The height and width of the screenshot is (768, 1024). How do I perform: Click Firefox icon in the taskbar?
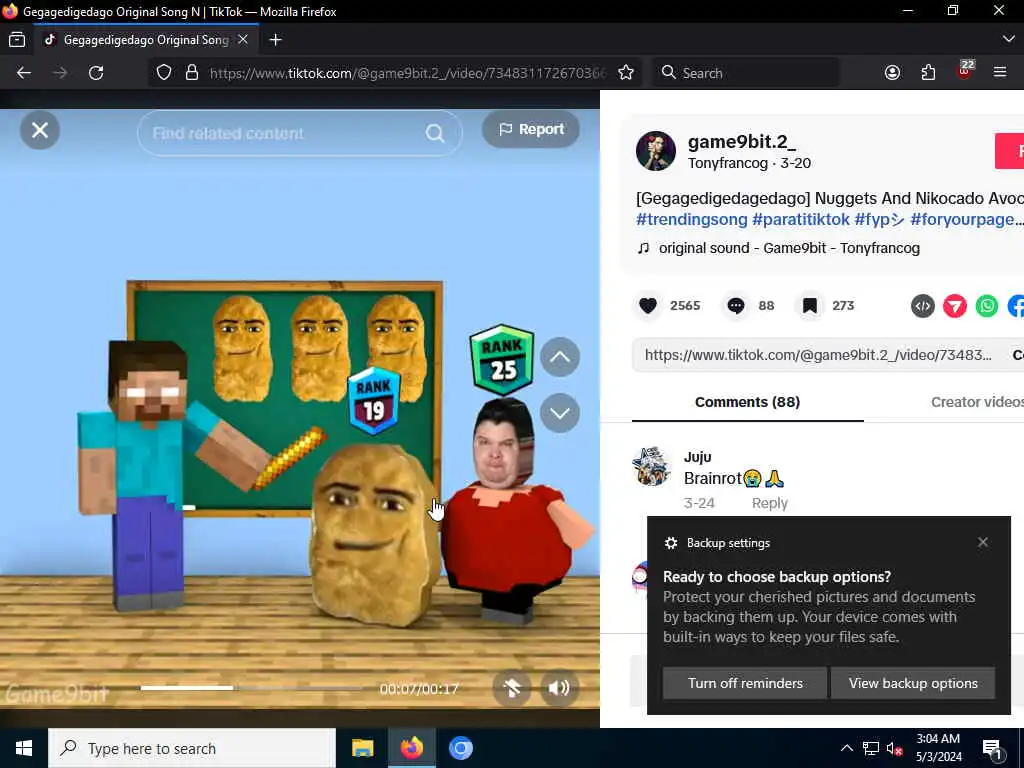[411, 748]
